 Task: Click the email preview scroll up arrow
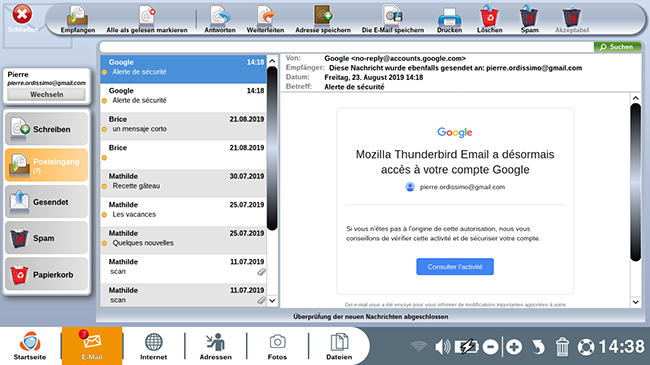click(x=635, y=98)
